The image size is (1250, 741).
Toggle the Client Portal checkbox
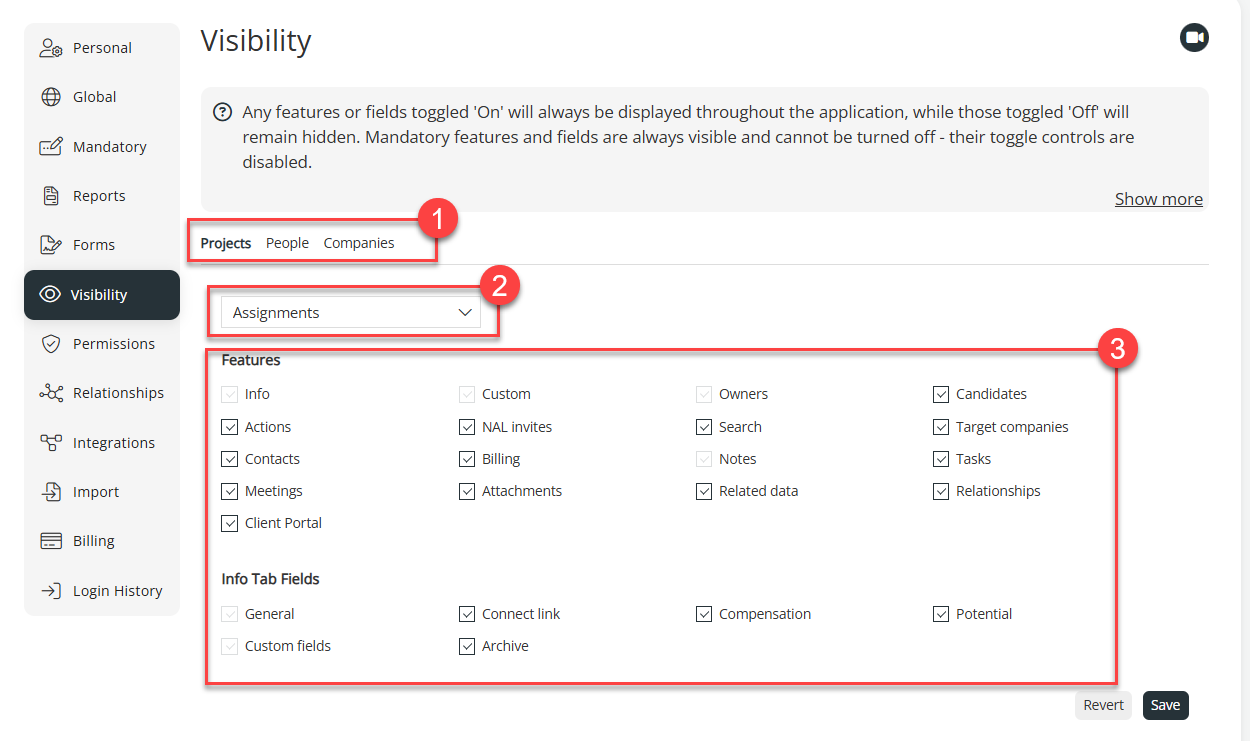coord(229,523)
